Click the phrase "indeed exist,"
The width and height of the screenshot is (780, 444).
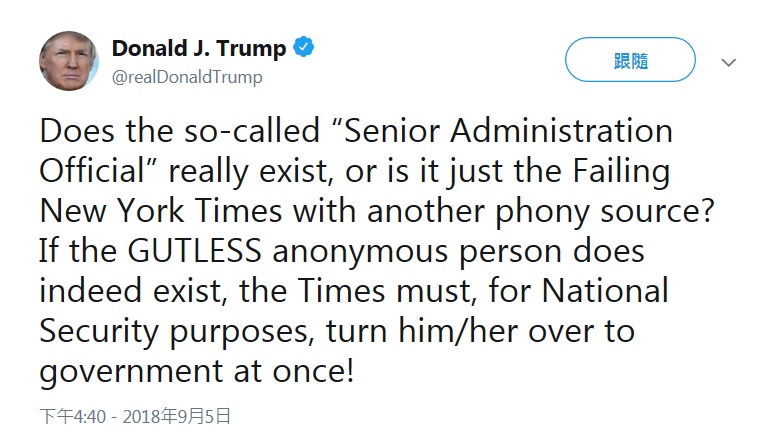pyautogui.click(x=134, y=291)
